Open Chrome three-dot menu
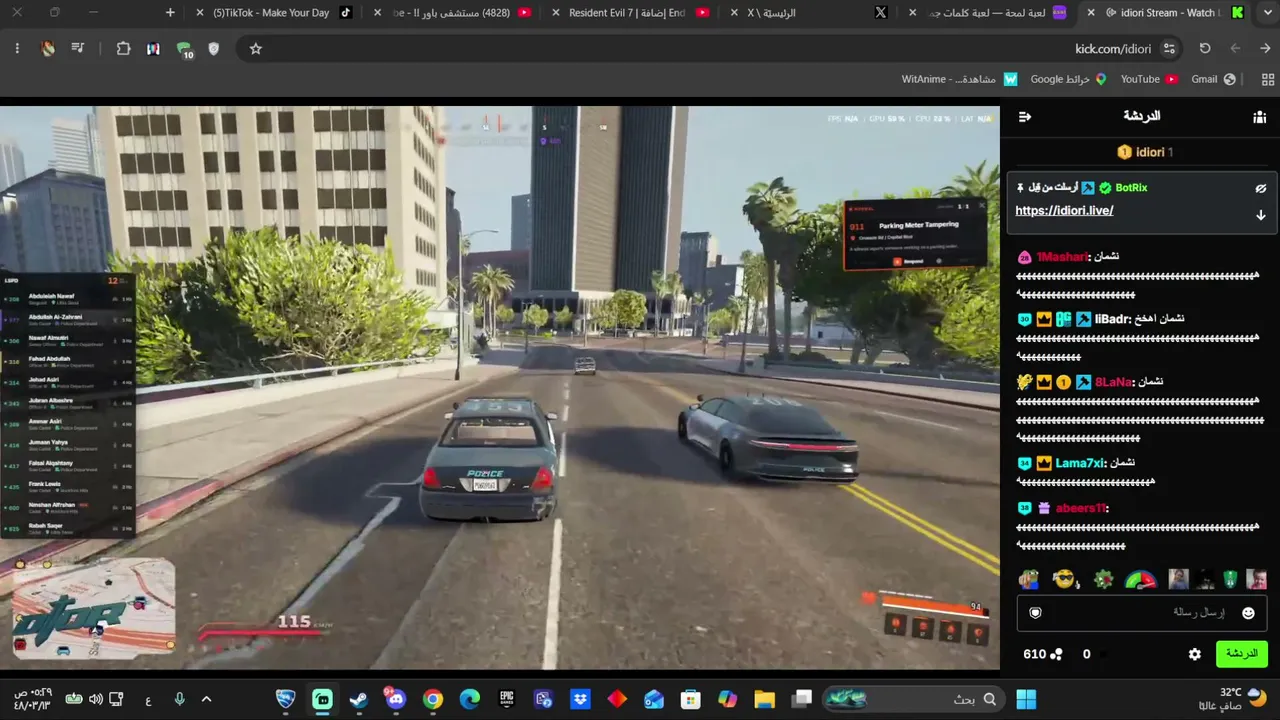1280x720 pixels. (x=17, y=49)
